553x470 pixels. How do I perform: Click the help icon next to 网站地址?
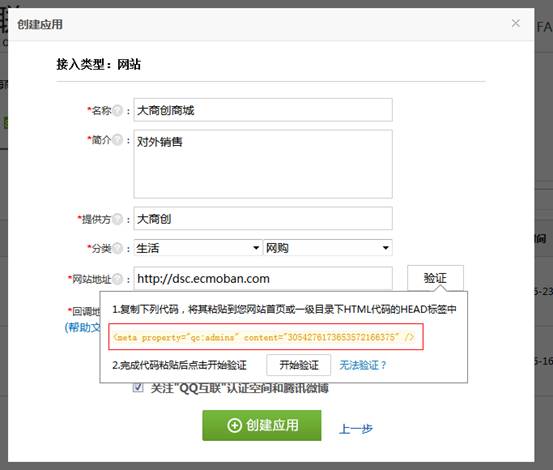pos(118,279)
